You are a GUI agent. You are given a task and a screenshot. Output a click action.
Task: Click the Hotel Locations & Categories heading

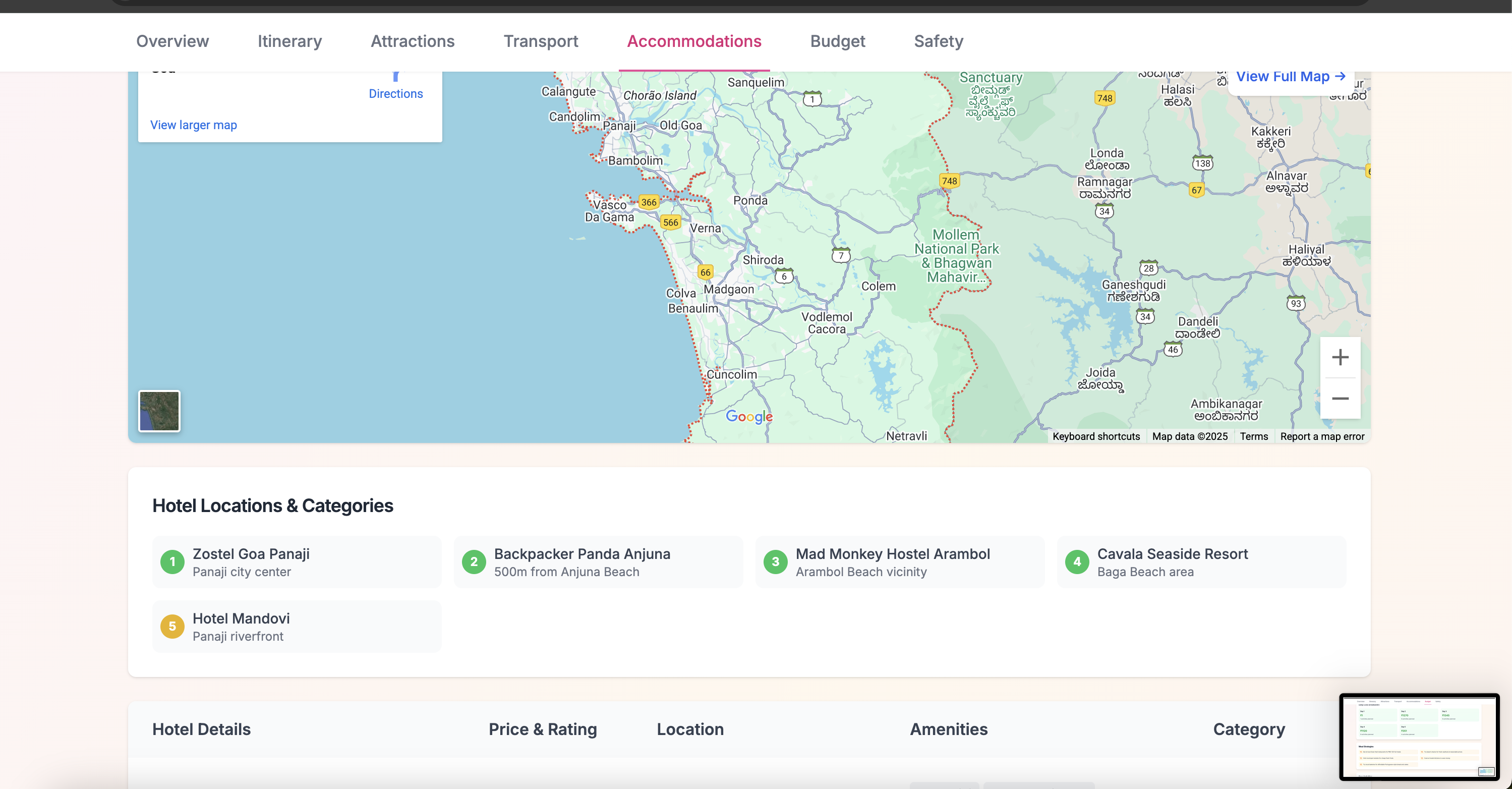coord(272,505)
